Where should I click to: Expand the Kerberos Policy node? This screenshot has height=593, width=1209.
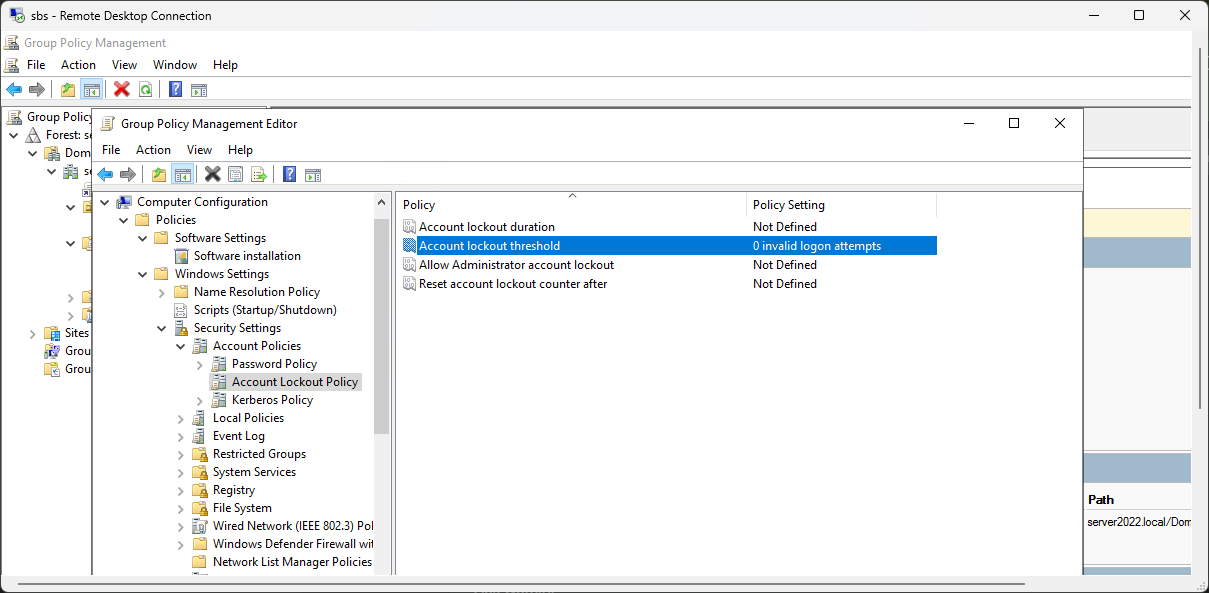click(x=200, y=400)
